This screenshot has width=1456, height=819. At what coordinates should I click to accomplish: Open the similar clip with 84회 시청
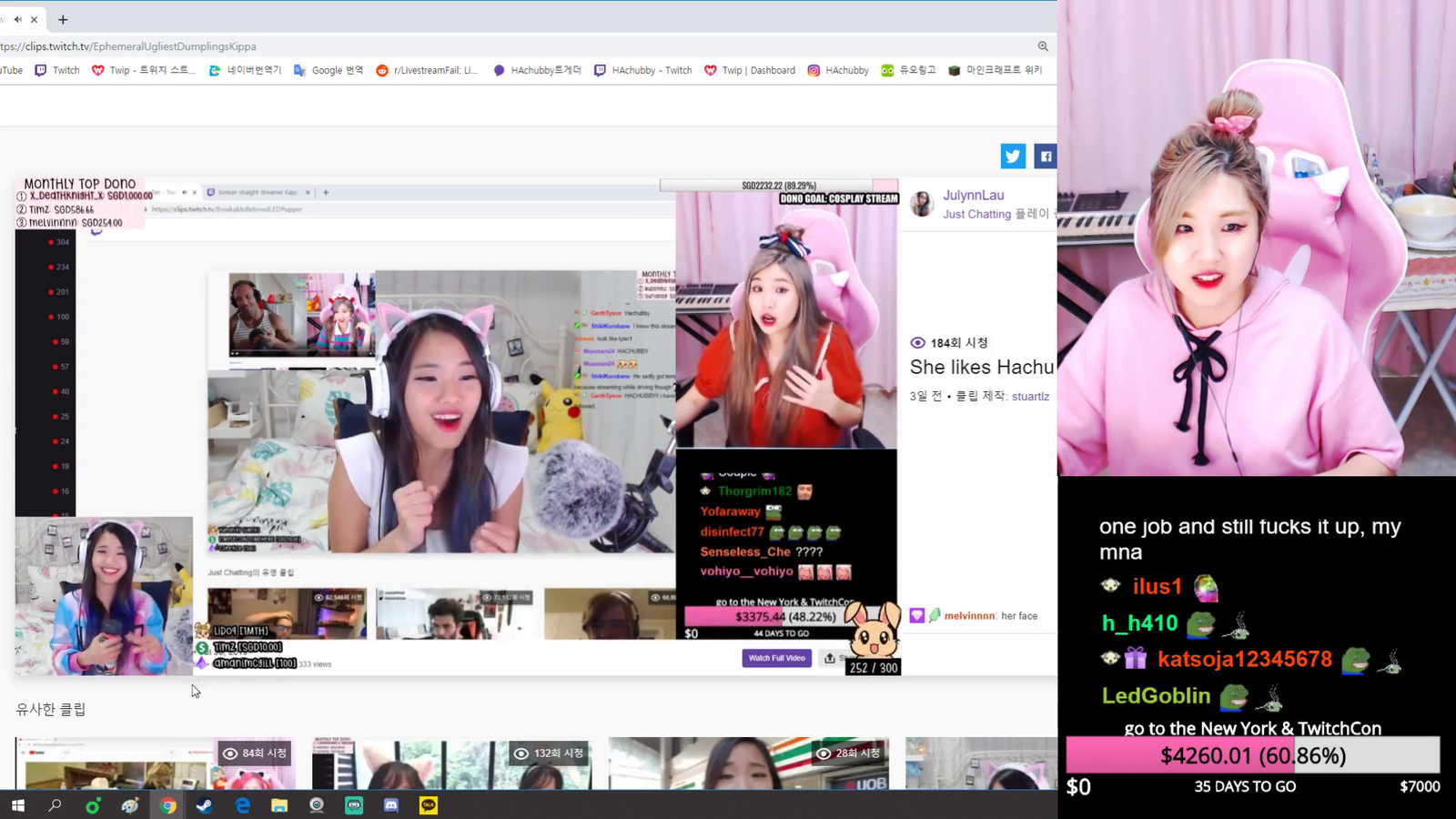click(156, 763)
